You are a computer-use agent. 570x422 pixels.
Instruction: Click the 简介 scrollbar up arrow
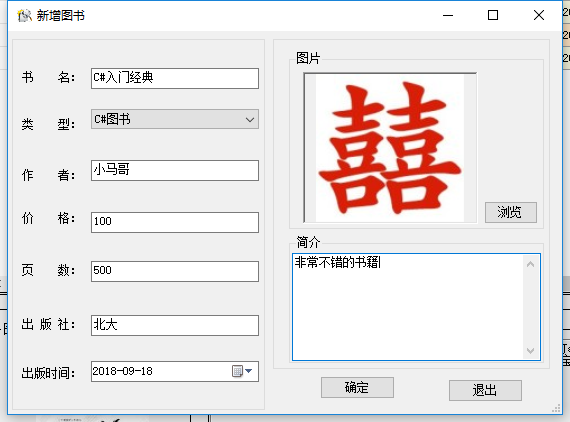tap(530, 264)
